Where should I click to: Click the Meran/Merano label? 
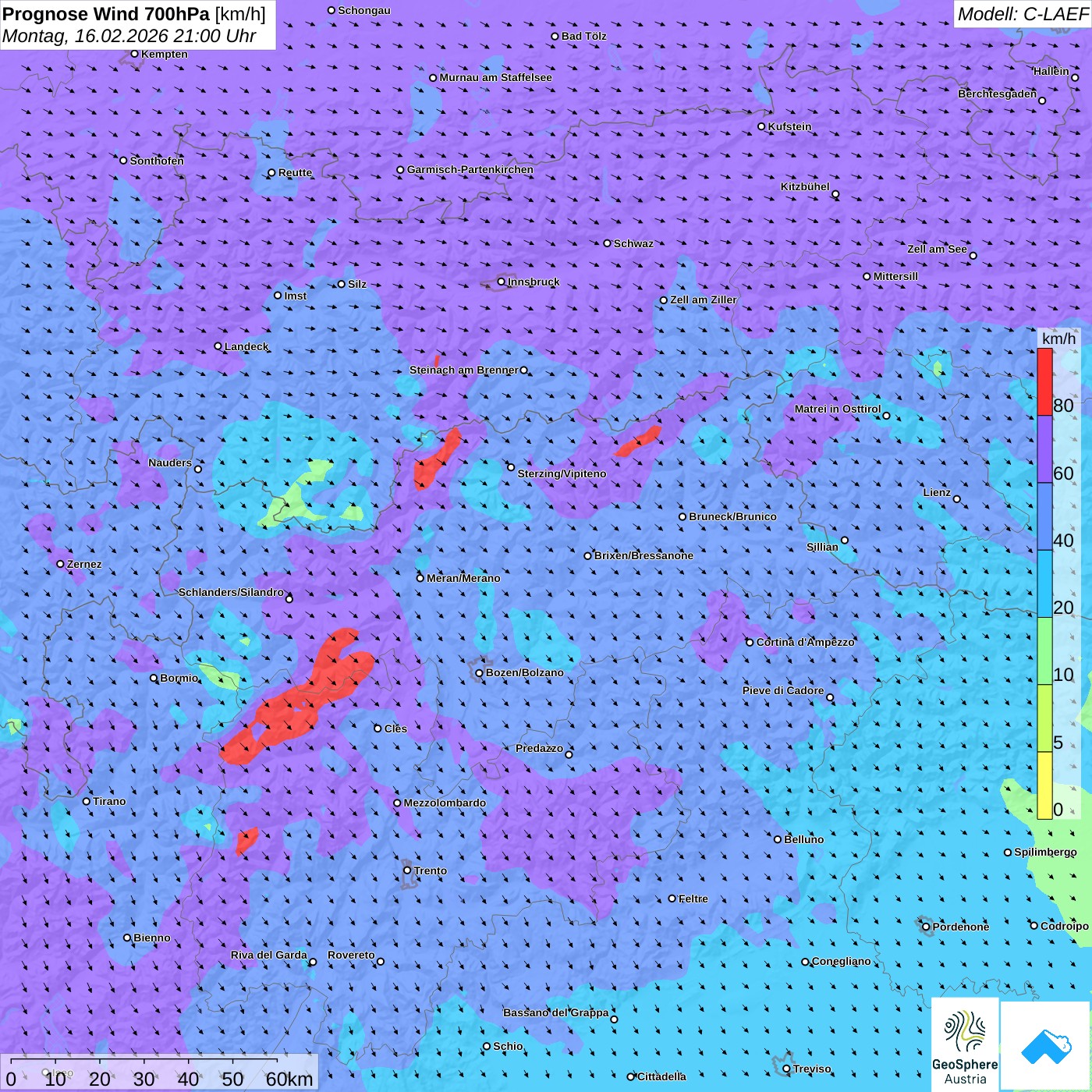pos(463,578)
